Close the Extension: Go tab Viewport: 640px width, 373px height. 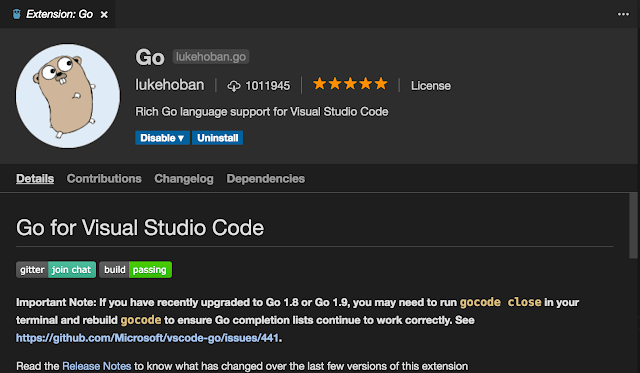104,15
